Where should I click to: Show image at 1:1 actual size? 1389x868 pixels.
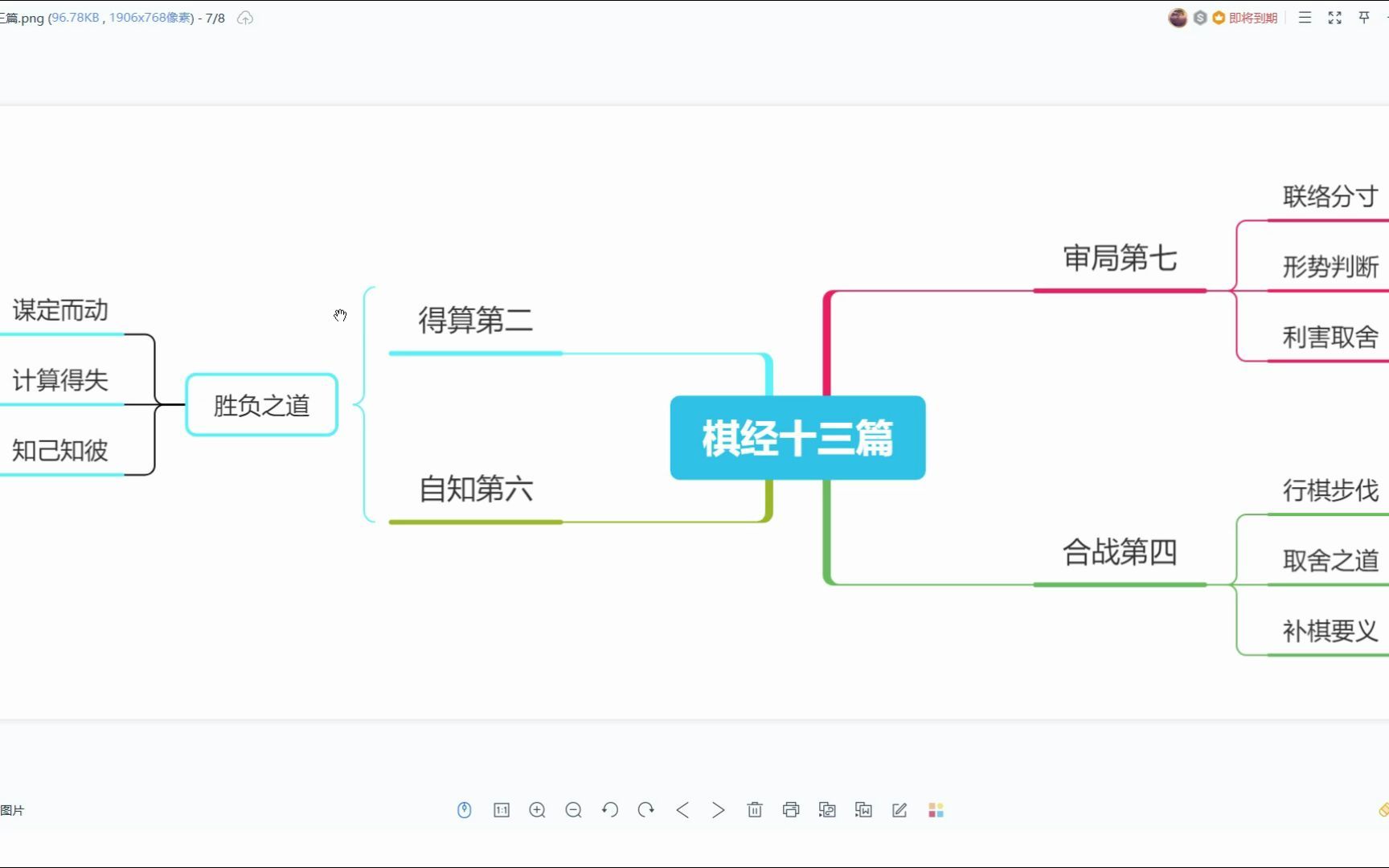pos(502,810)
